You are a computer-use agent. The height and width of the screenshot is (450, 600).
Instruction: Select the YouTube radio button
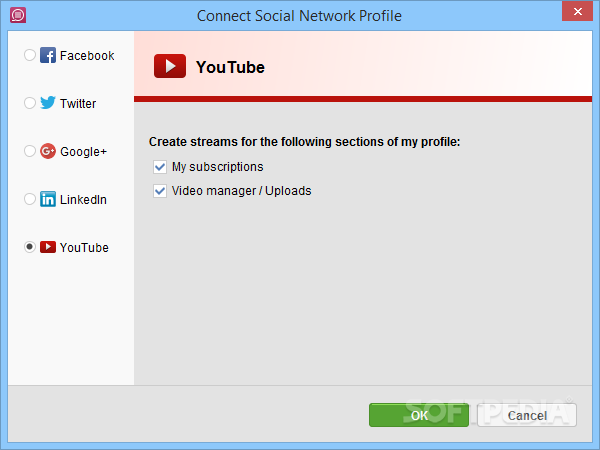[x=30, y=247]
